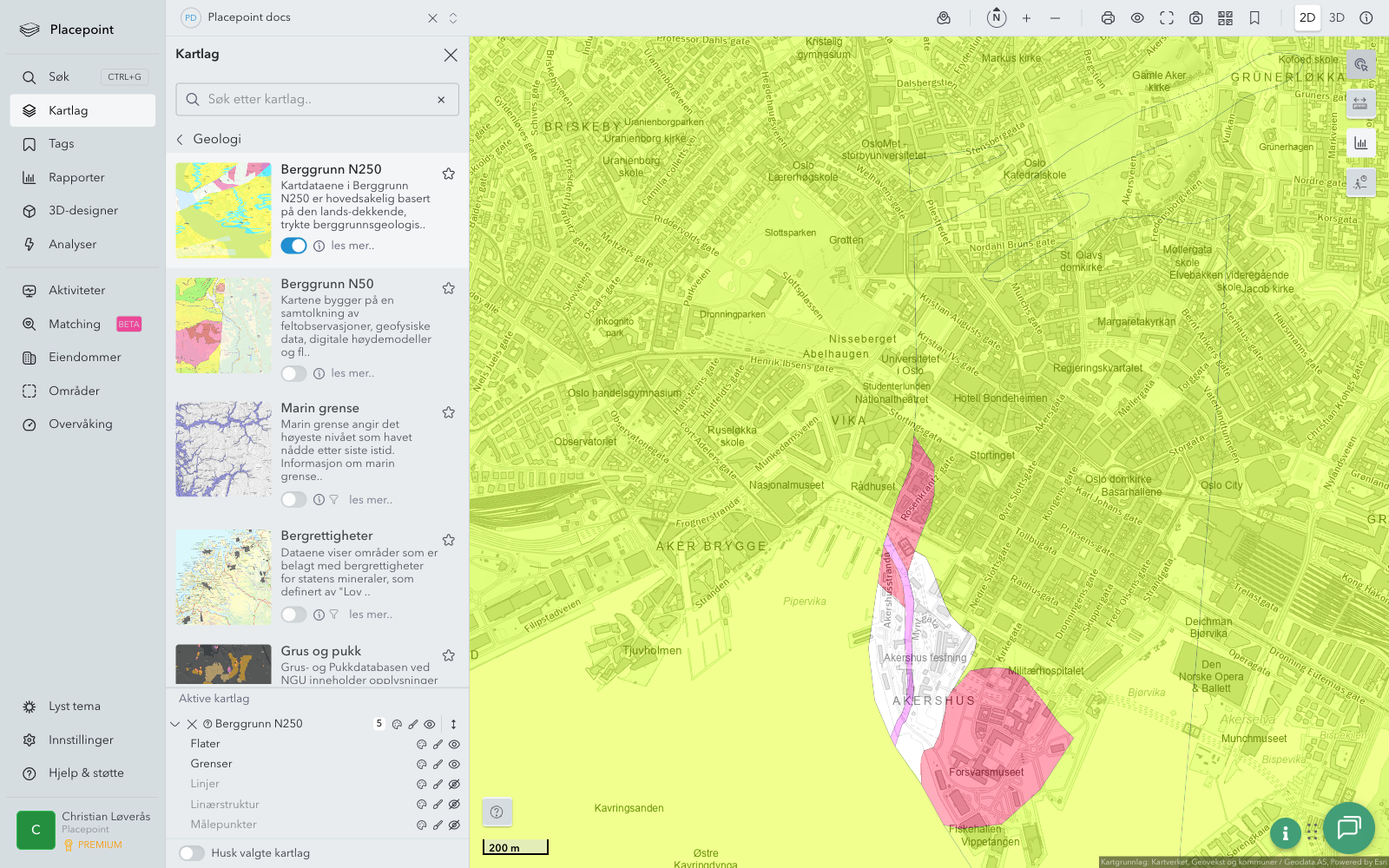
Task: Open Rapporter in the left sidebar
Action: (x=76, y=177)
